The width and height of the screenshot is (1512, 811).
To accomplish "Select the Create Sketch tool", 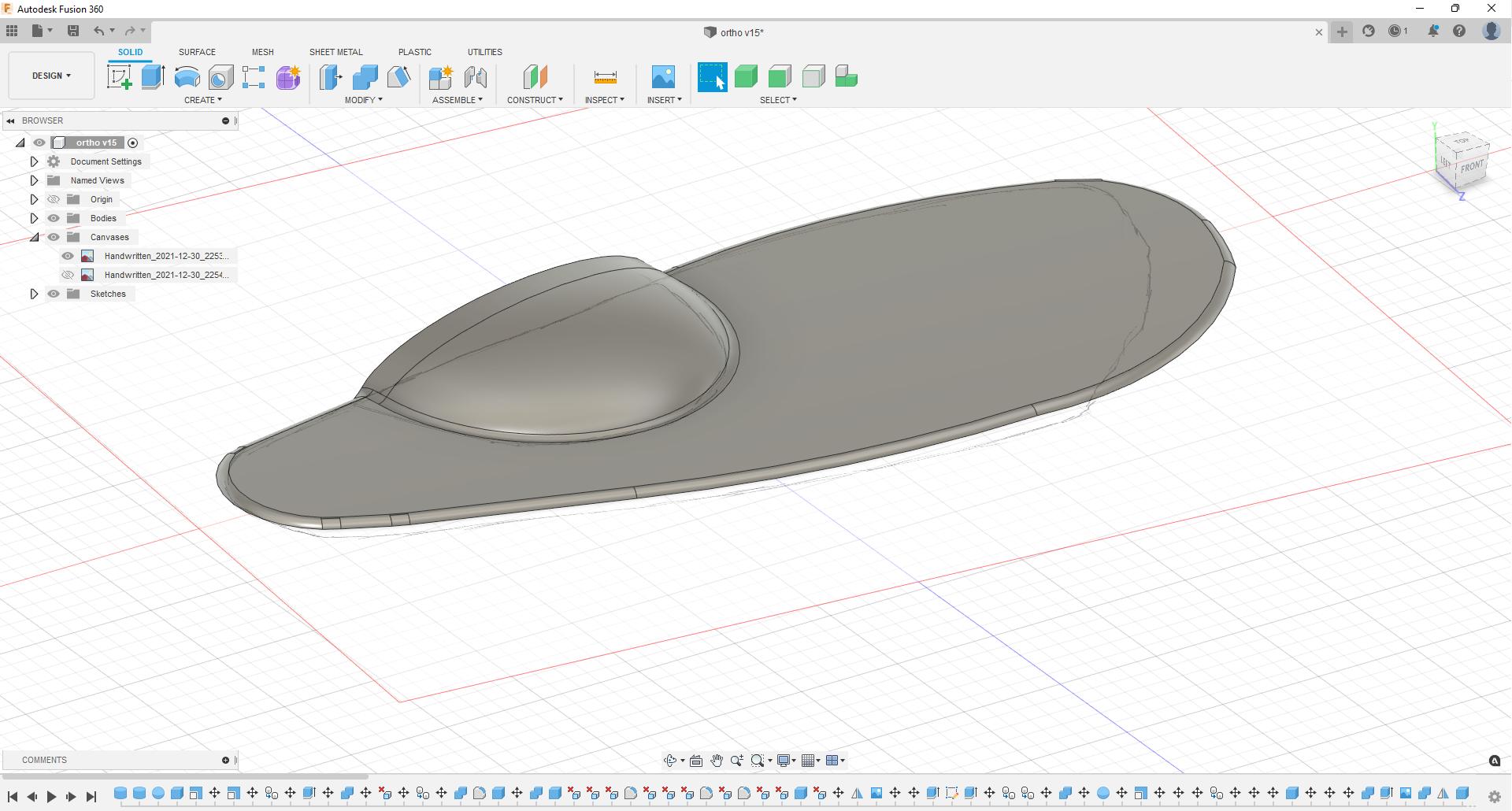I will pyautogui.click(x=120, y=76).
